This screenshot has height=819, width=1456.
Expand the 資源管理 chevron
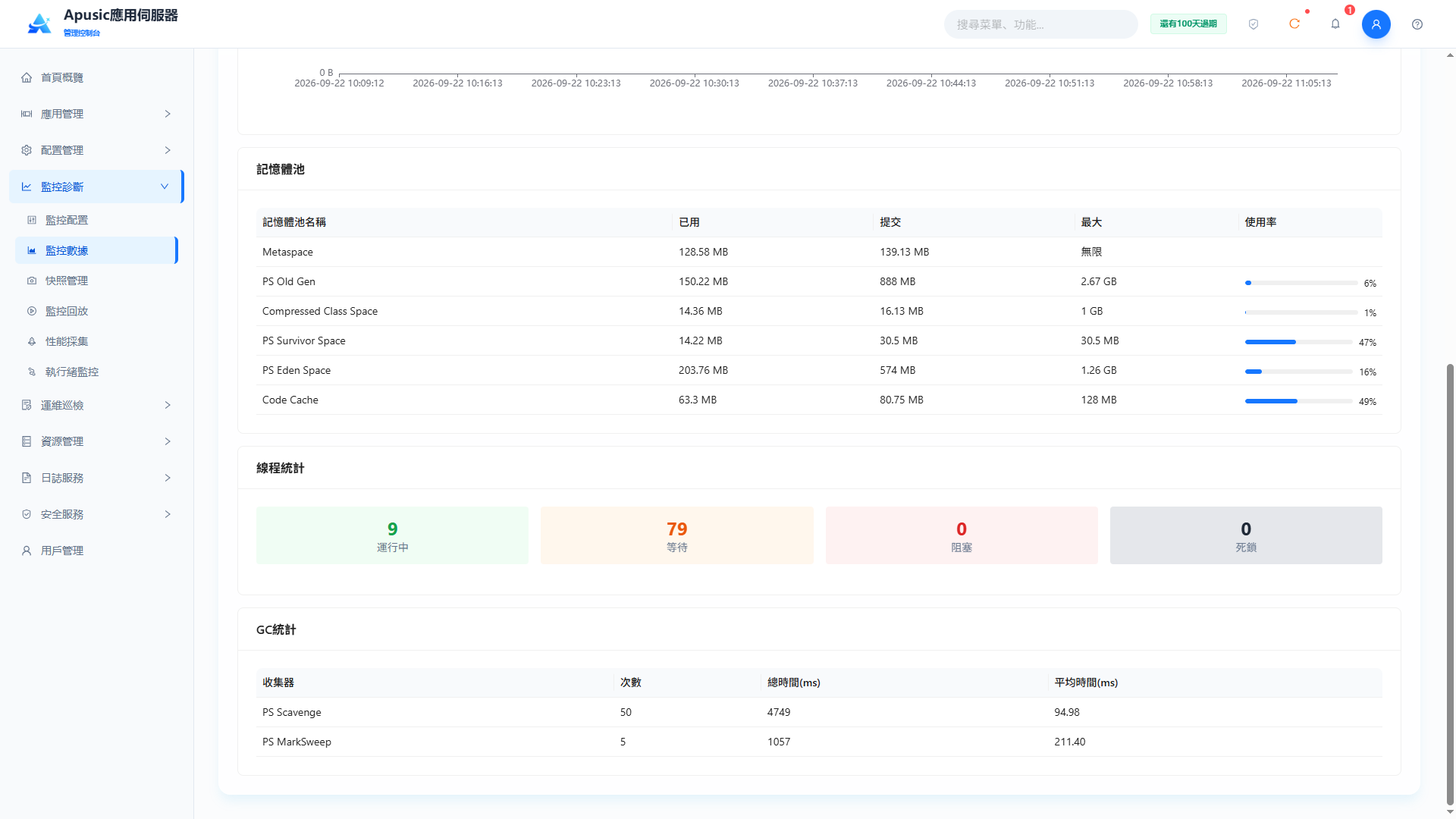[x=168, y=441]
